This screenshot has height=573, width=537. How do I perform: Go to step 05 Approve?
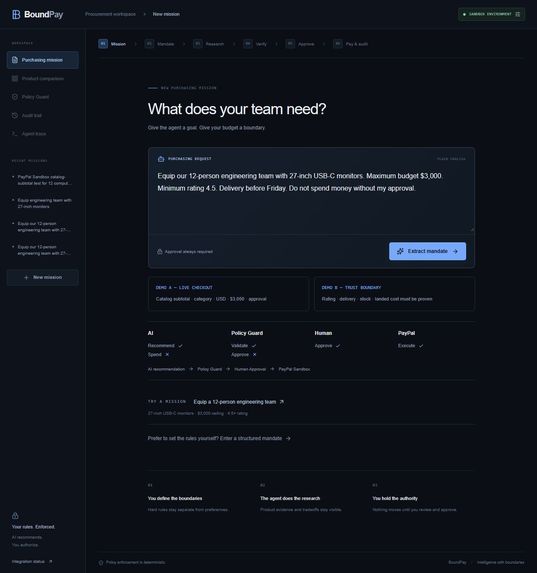(300, 44)
